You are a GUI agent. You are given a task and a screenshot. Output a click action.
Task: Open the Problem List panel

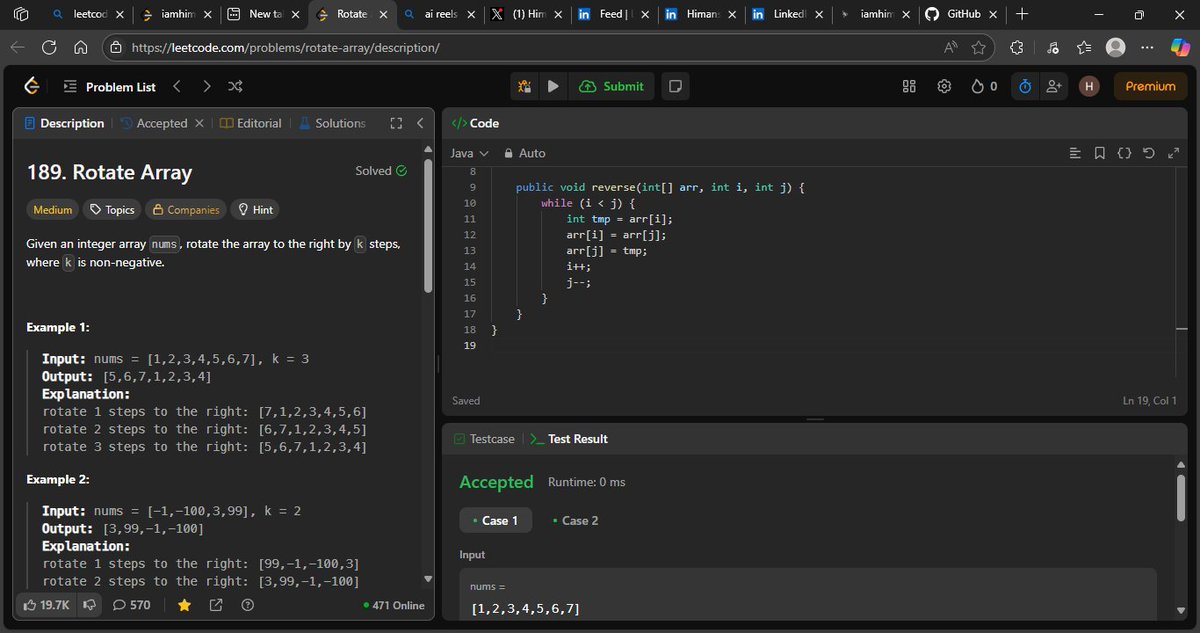point(109,86)
